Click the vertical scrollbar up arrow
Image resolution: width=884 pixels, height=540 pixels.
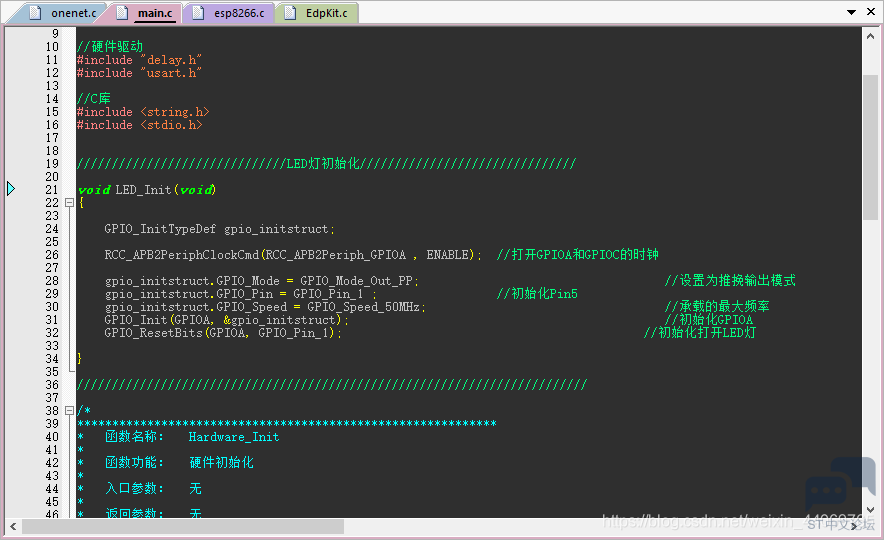point(870,37)
